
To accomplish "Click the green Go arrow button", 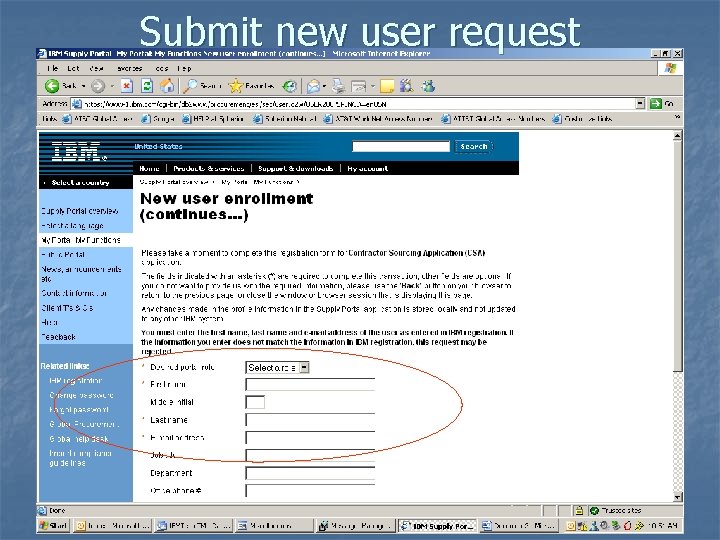I will tap(656, 104).
